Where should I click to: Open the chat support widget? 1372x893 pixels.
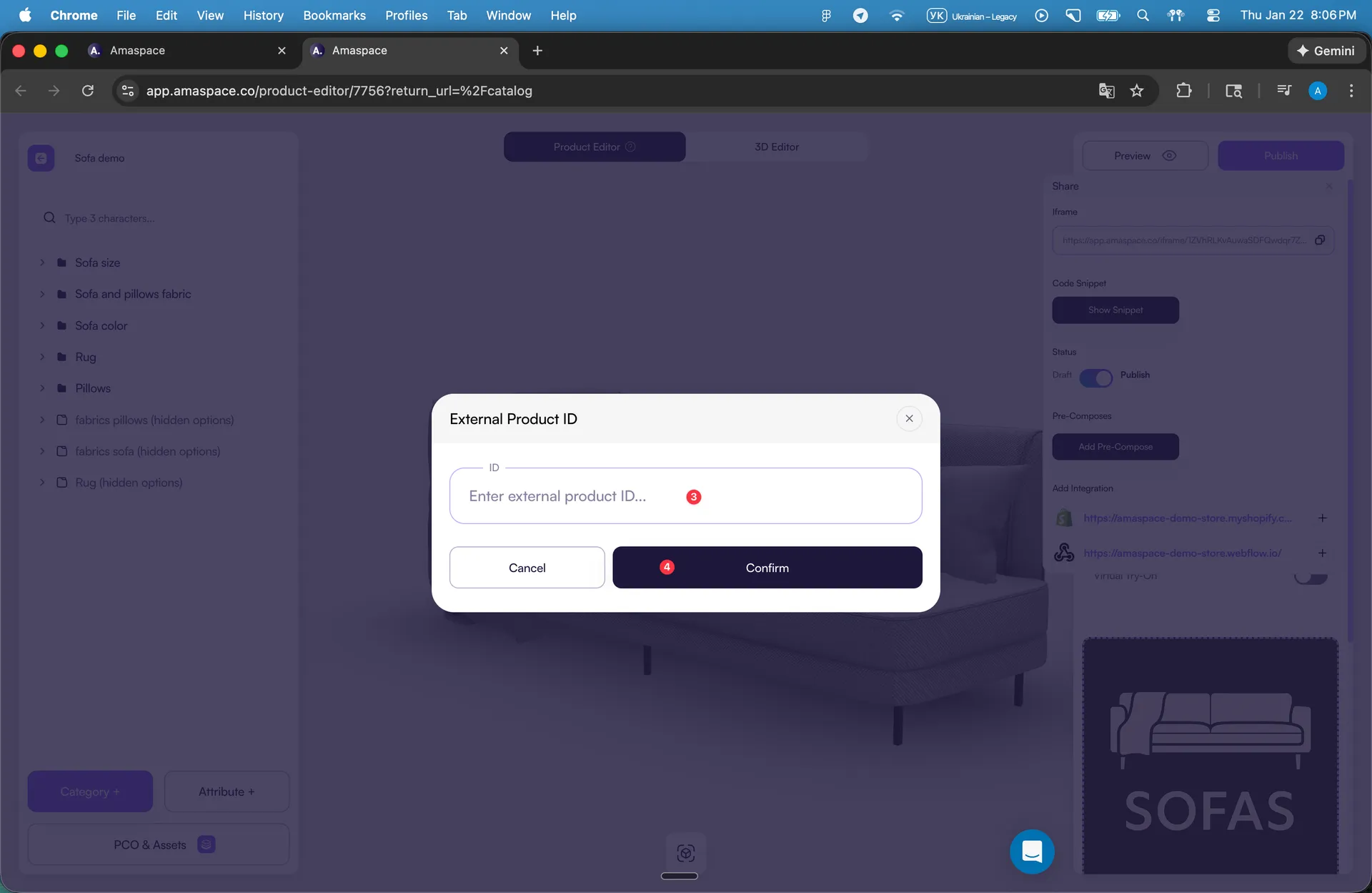coord(1031,852)
